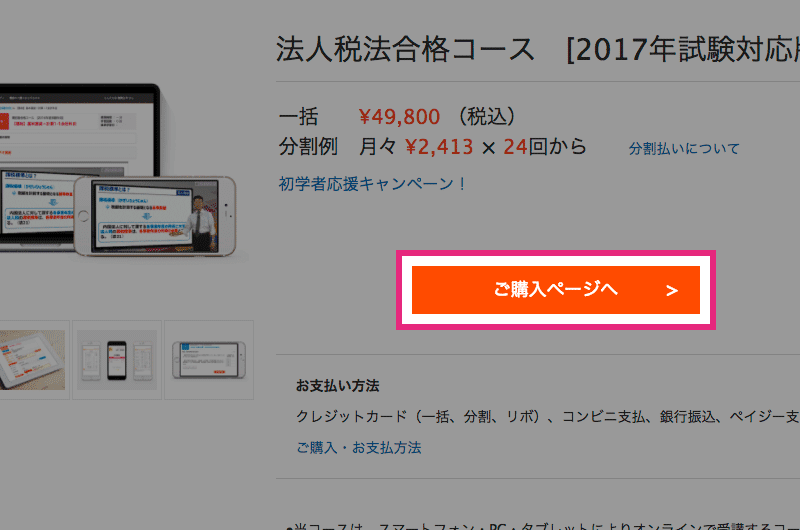Click the （税込） tax-included label

[x=487, y=117]
